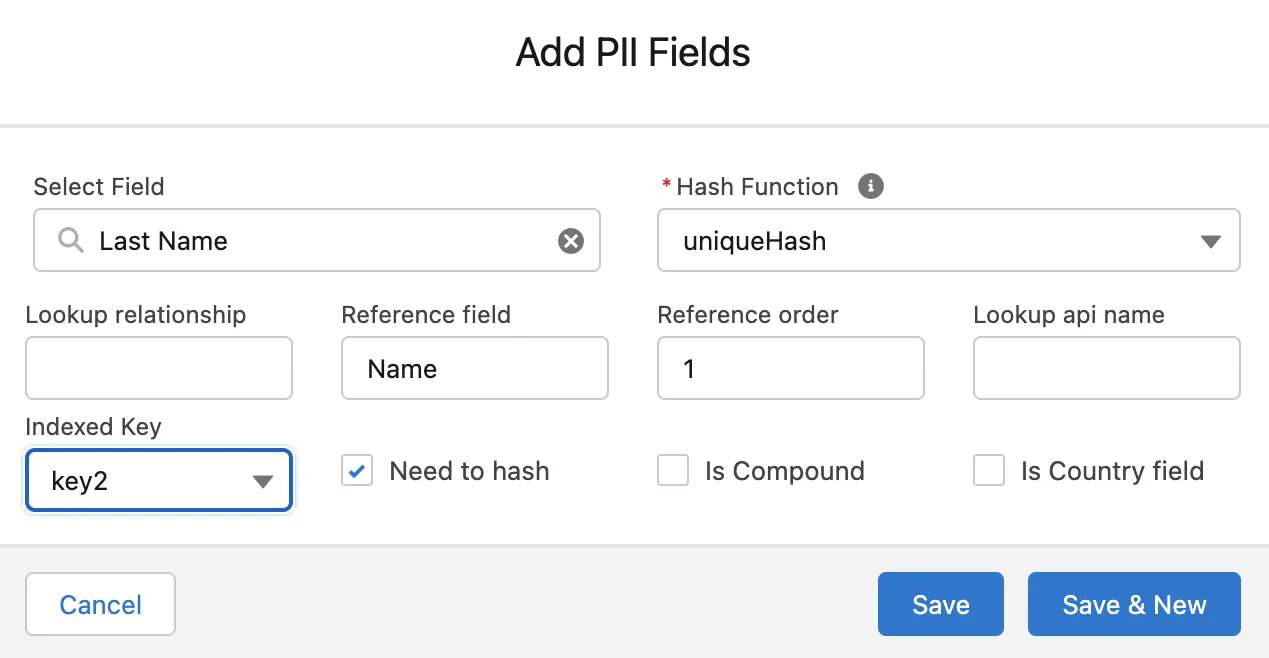The image size is (1269, 658).
Task: Click the uniqueHash value in the combobox
Action: [x=755, y=241]
